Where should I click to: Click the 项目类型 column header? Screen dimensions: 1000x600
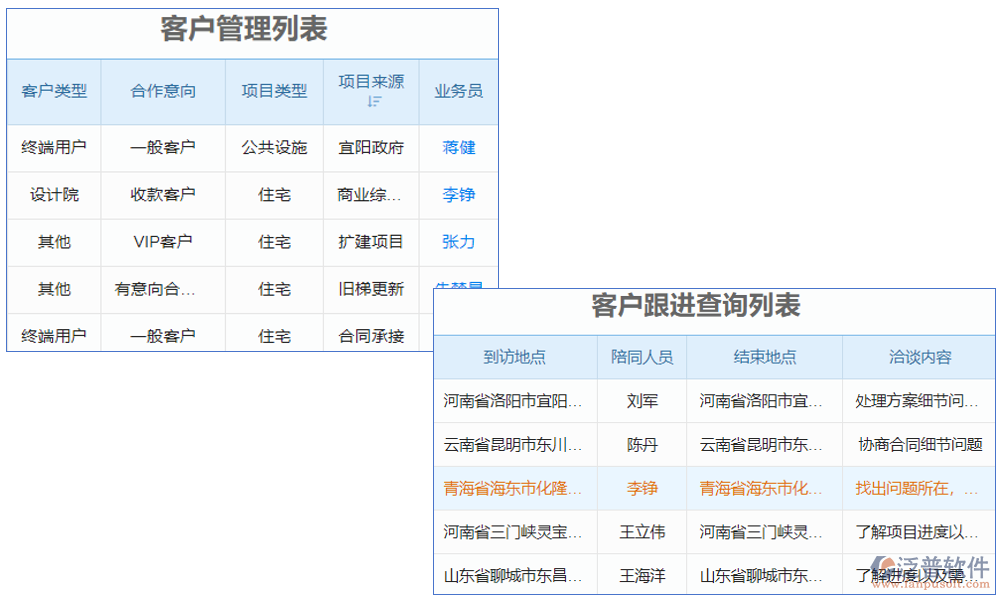(x=274, y=91)
